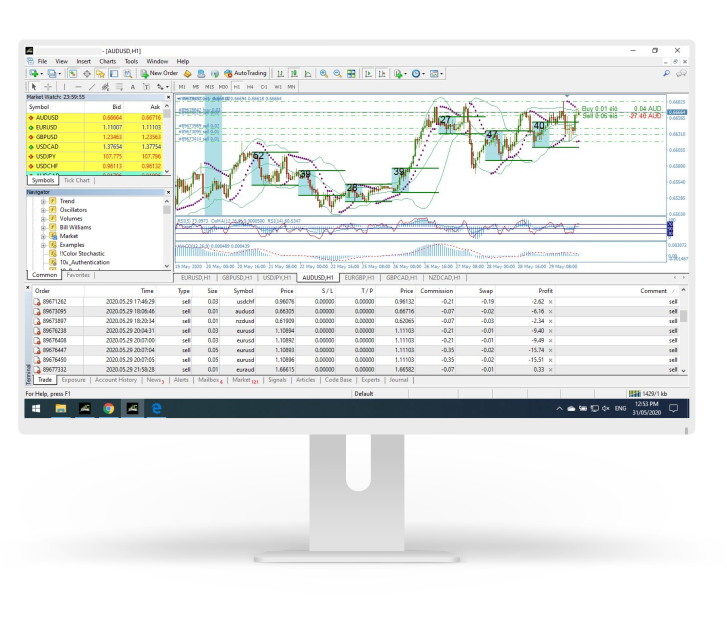
Task: Switch to Tick Chart tab
Action: [77, 180]
